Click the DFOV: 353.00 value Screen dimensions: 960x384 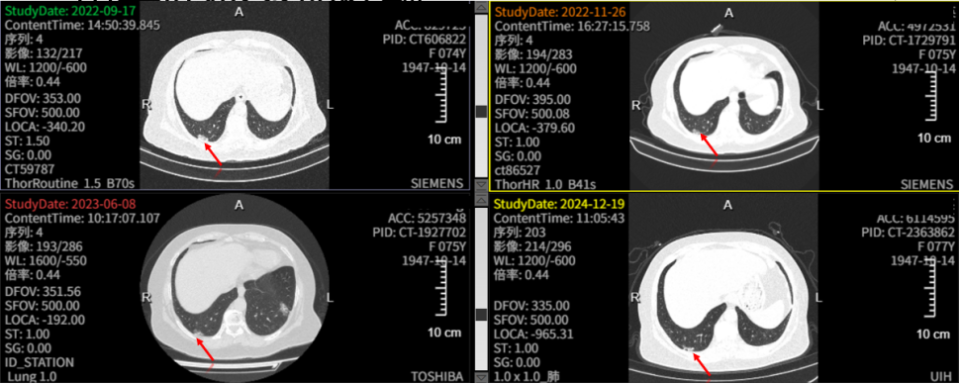click(x=42, y=99)
